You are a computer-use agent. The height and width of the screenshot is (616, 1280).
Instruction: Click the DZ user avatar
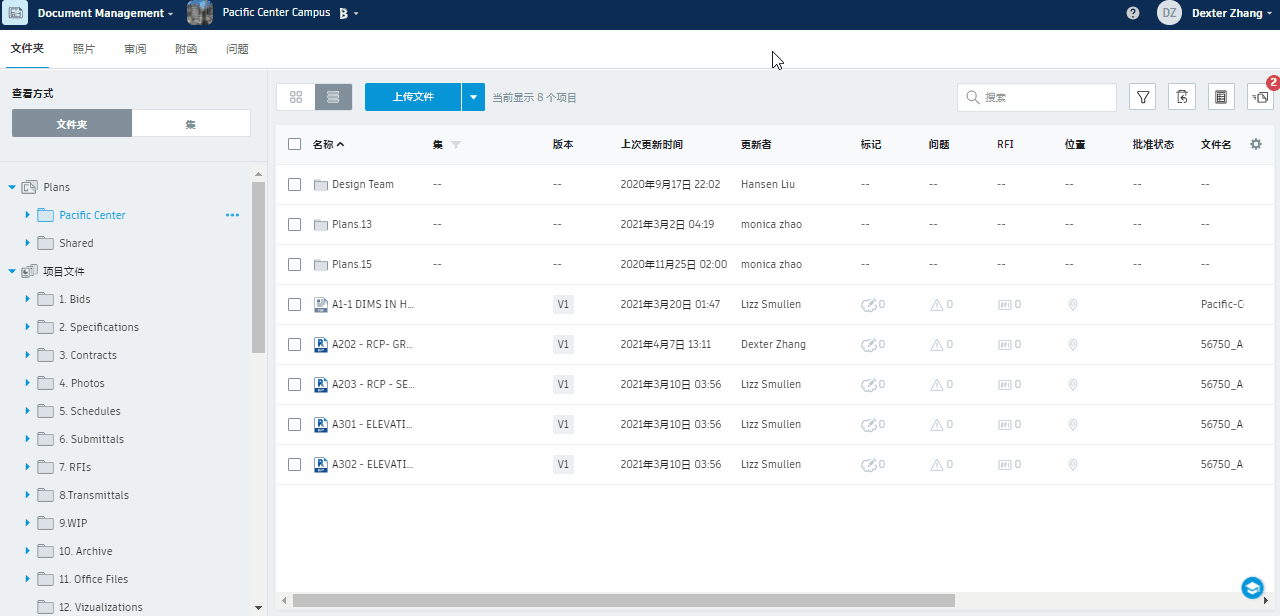click(1169, 13)
